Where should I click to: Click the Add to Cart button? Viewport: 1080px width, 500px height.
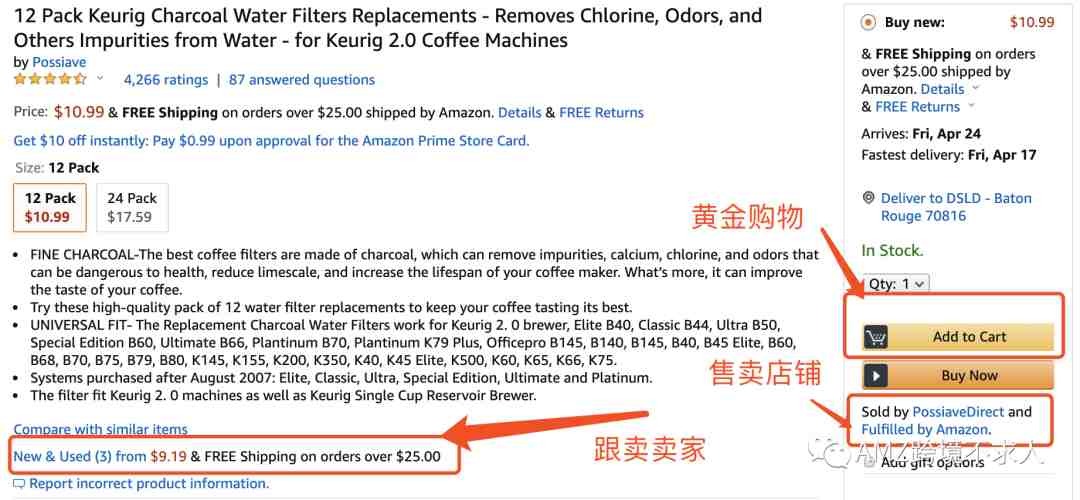[958, 337]
